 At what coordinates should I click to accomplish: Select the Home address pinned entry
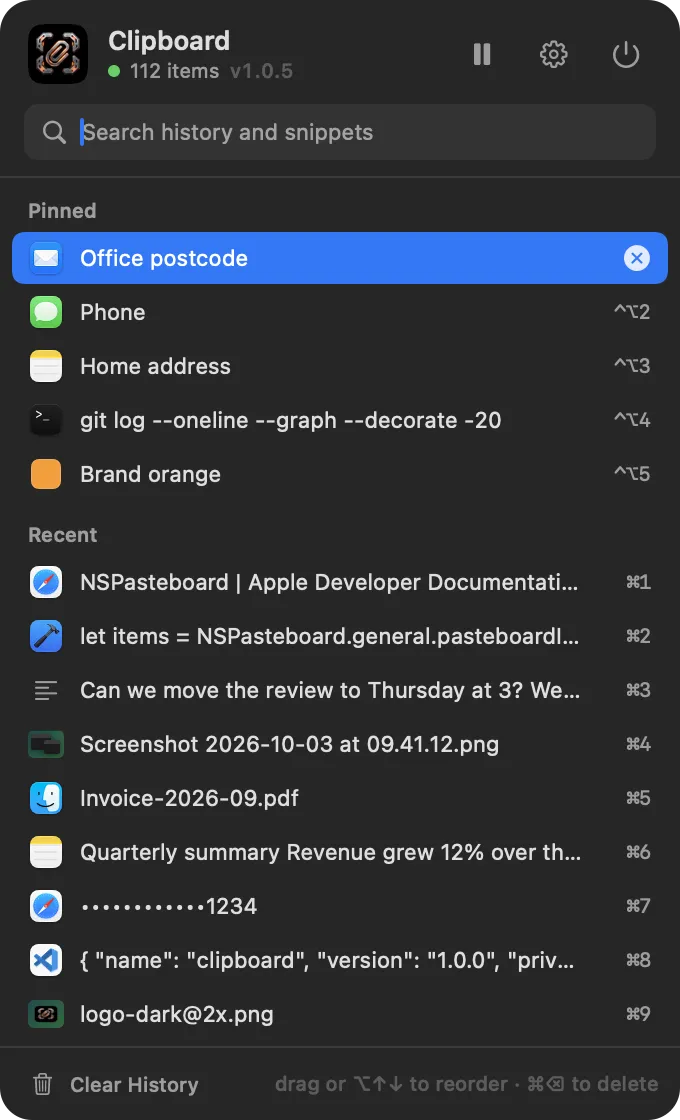(x=340, y=366)
